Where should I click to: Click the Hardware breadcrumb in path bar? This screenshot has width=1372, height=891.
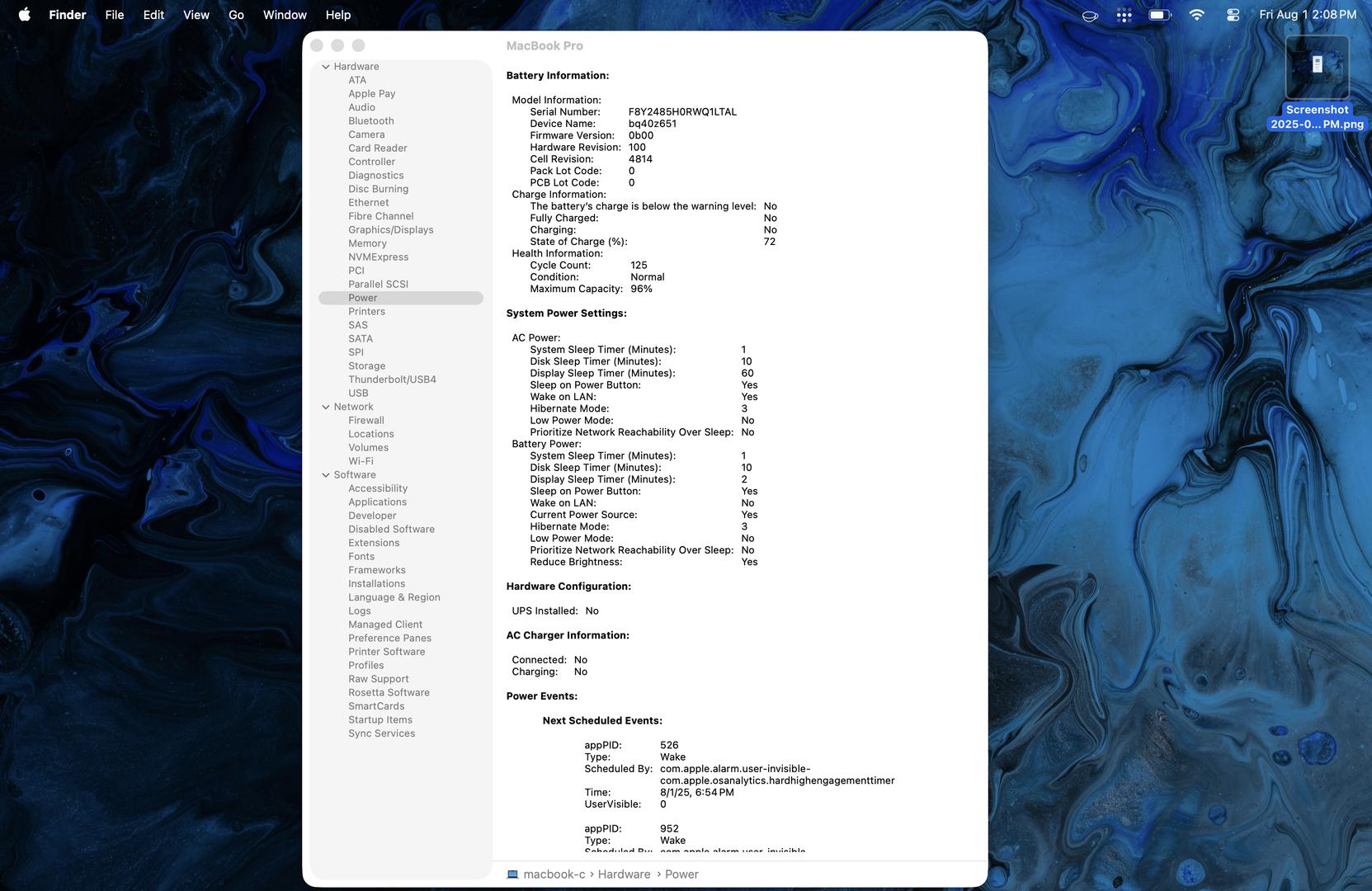(x=624, y=874)
